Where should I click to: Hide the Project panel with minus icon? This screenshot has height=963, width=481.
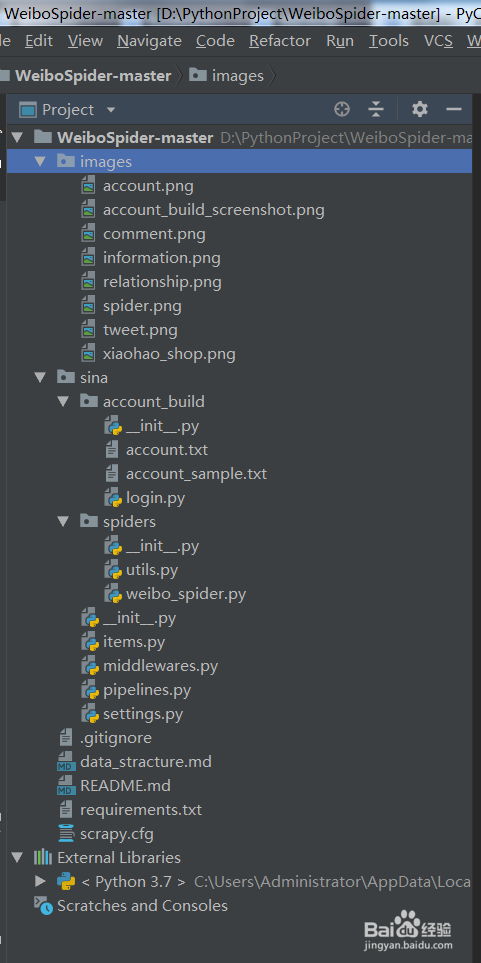coord(454,109)
